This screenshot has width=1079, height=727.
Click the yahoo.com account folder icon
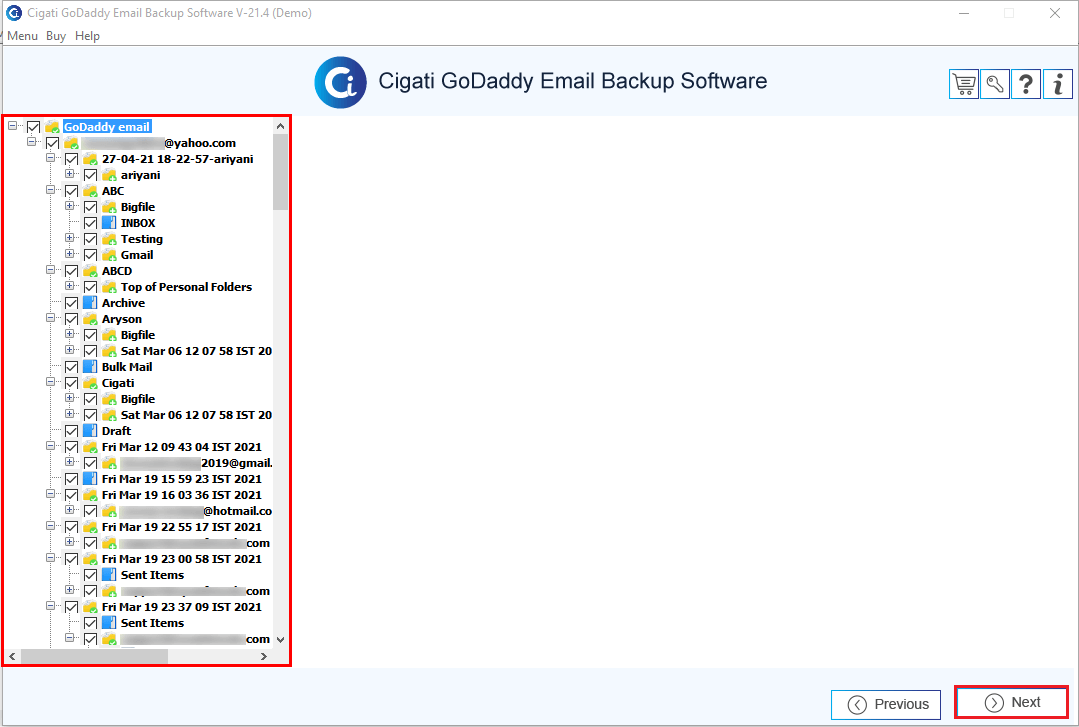click(72, 143)
